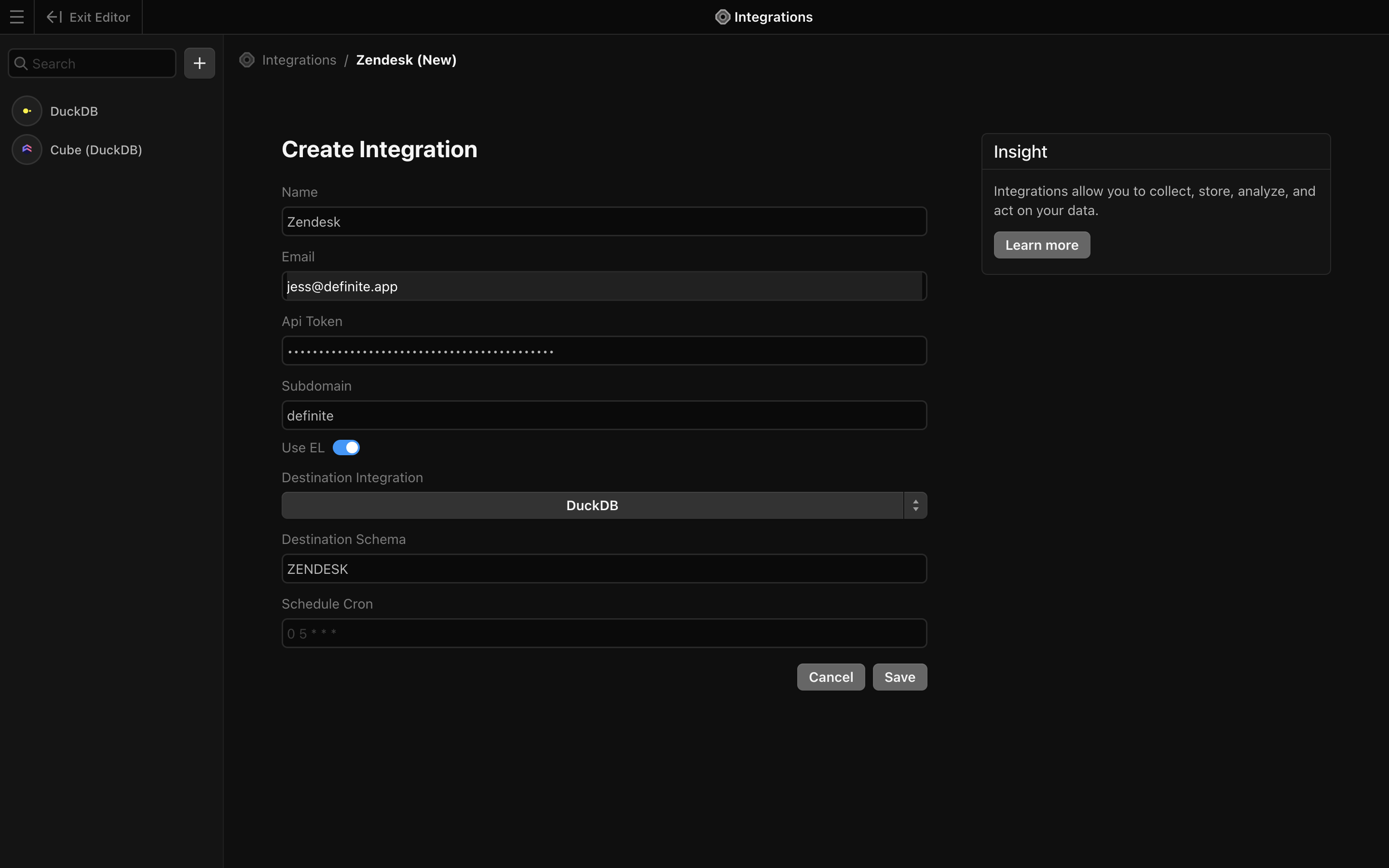Click the Use EL label

(302, 448)
